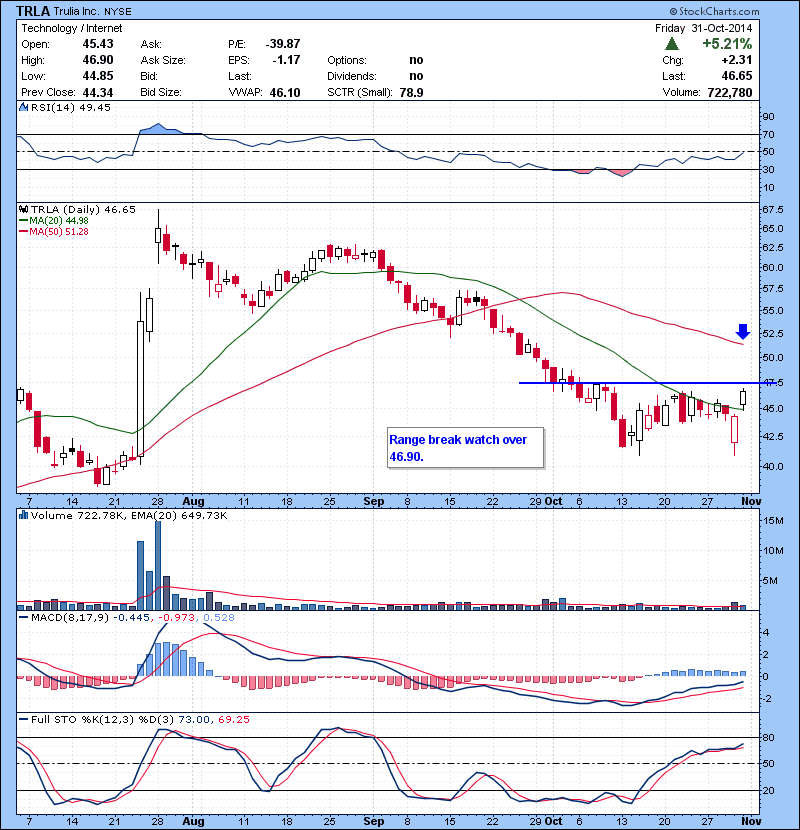Click the Bid Size label
800x830 pixels.
click(x=161, y=93)
